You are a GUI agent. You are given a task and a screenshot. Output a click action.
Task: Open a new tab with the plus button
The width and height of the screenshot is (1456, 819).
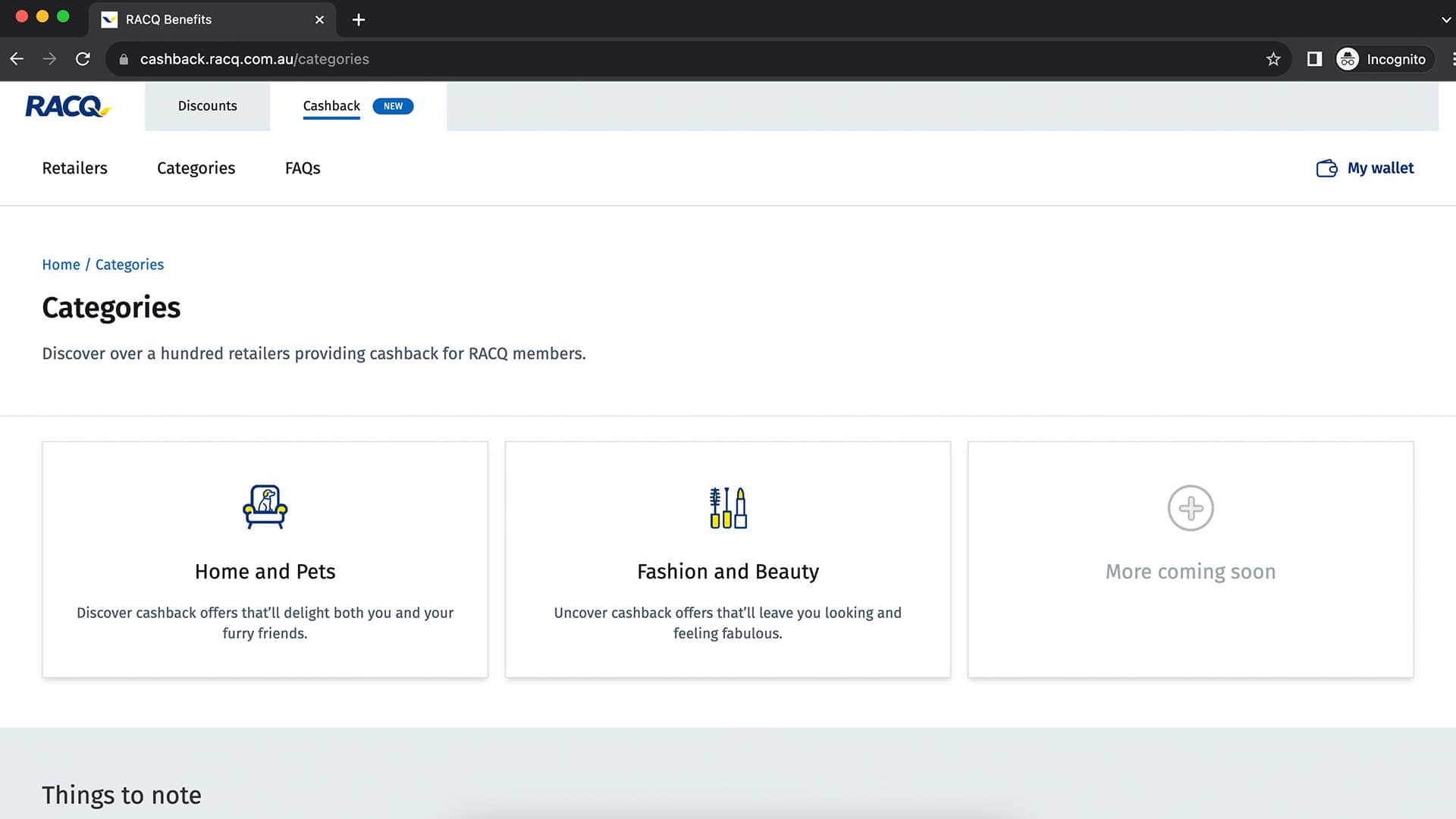click(x=359, y=20)
